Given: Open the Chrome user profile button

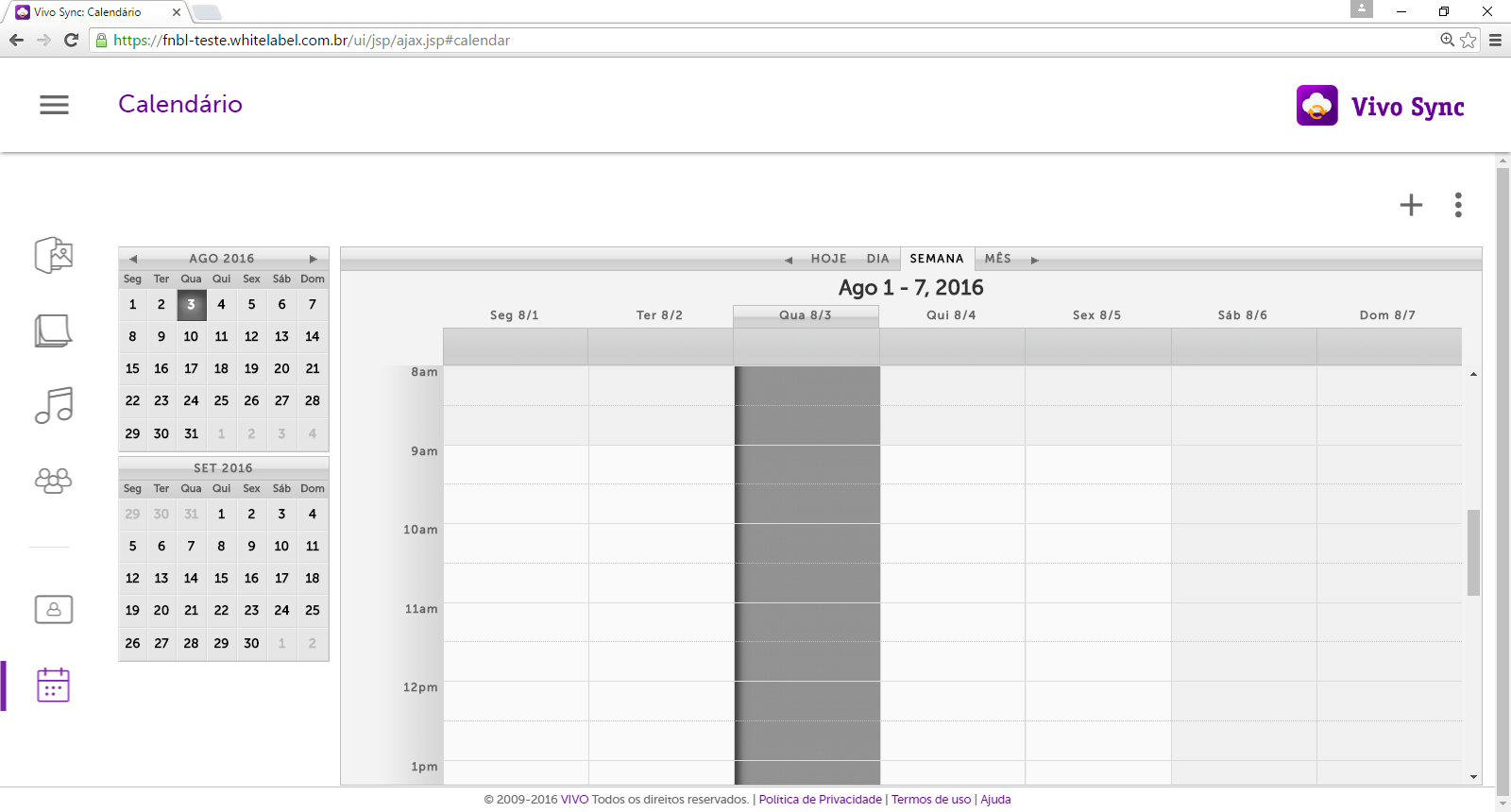Looking at the screenshot, I should [1362, 8].
